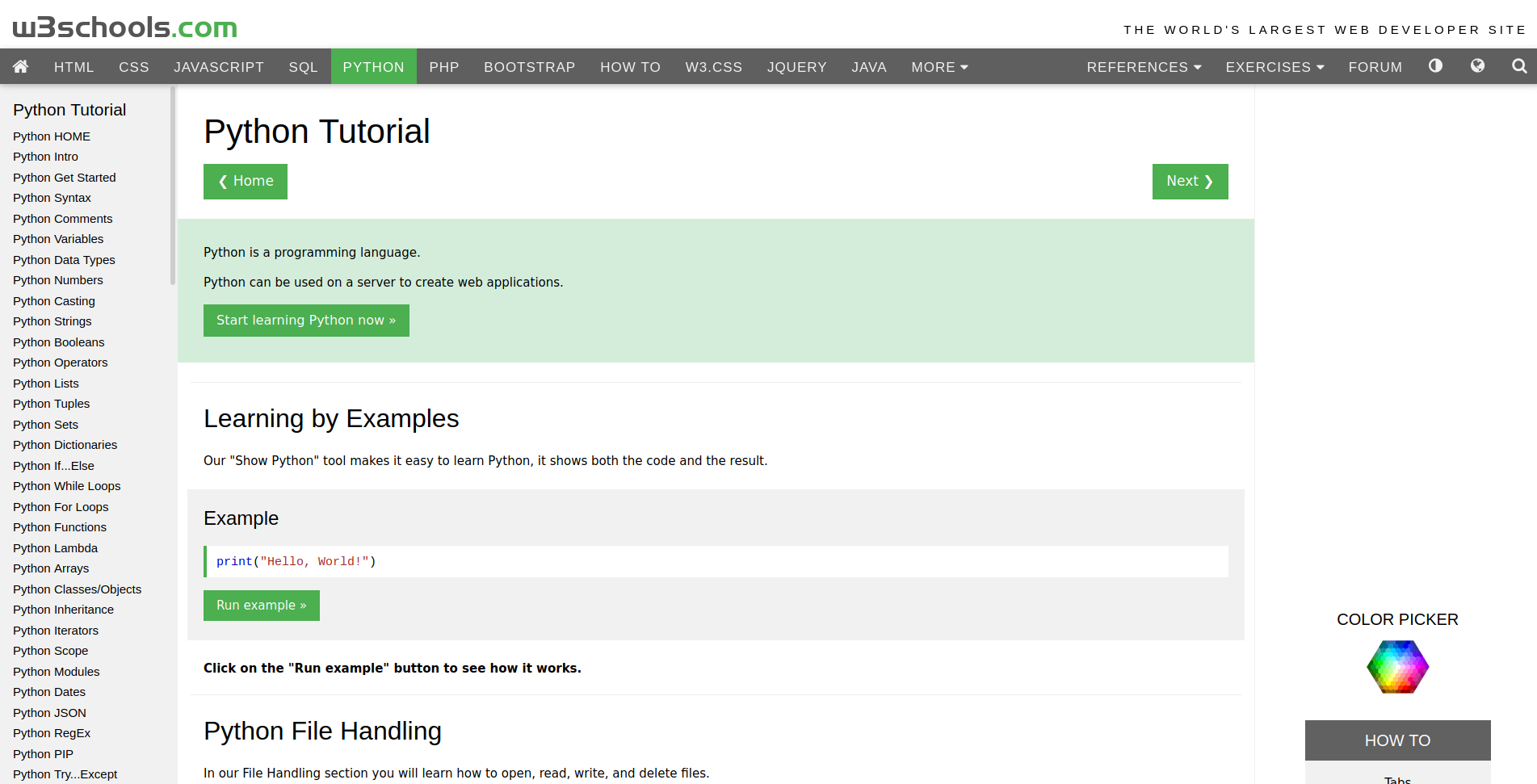
Task: Open Python Intro in sidebar
Action: 45,157
